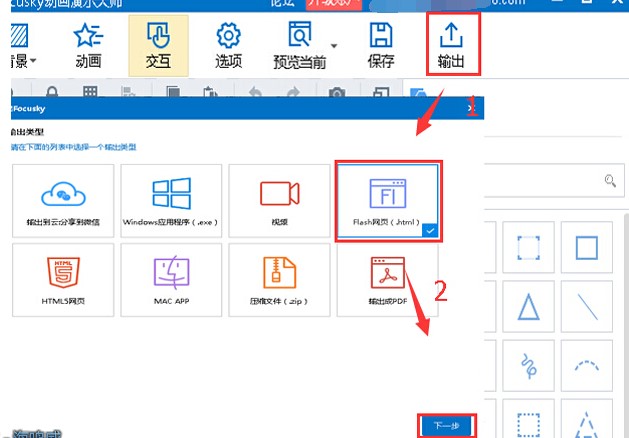Choose 输出到云分享到微信 output option
629x438 pixels.
[x=63, y=201]
